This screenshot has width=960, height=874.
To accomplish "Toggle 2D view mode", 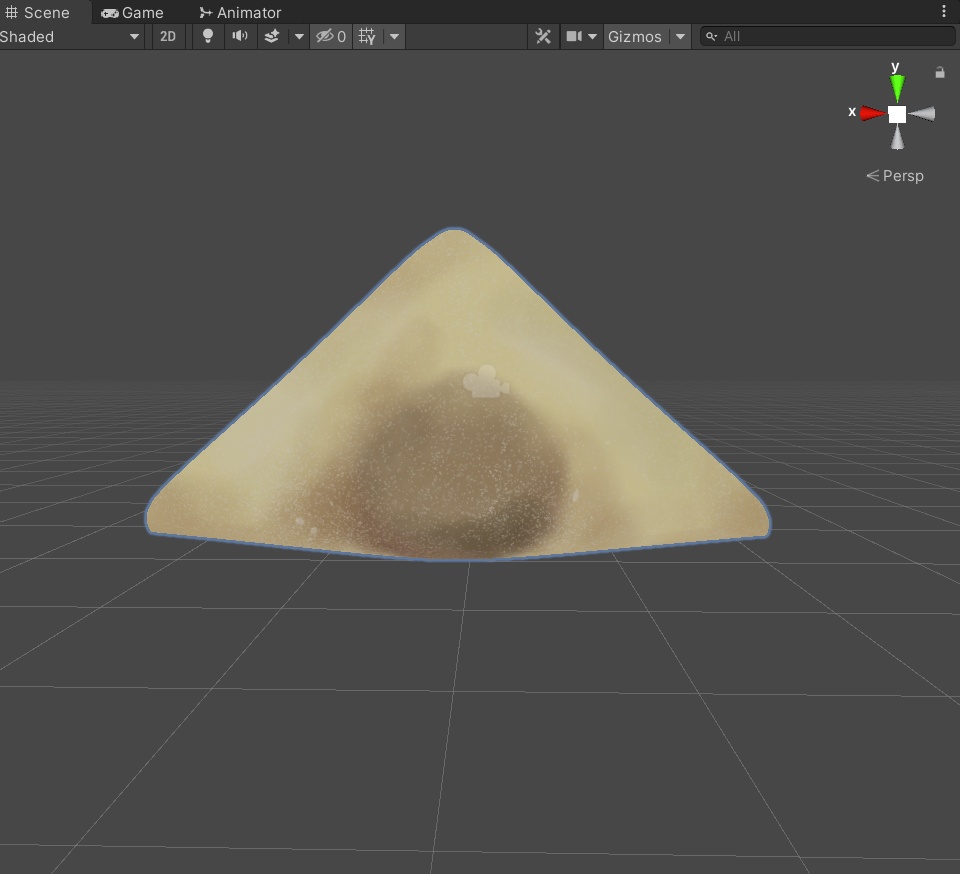I will coord(168,37).
